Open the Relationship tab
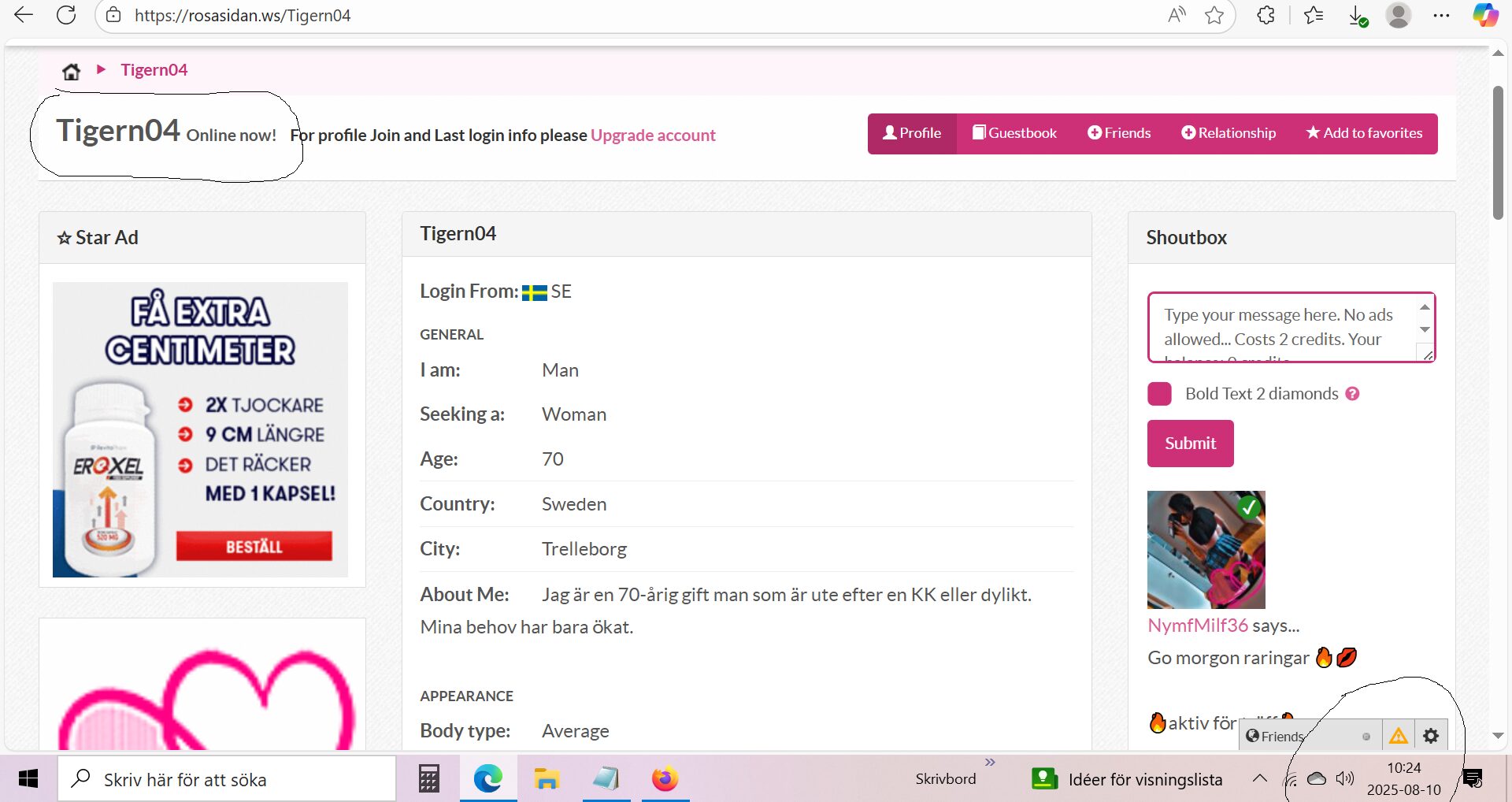 click(x=1228, y=133)
